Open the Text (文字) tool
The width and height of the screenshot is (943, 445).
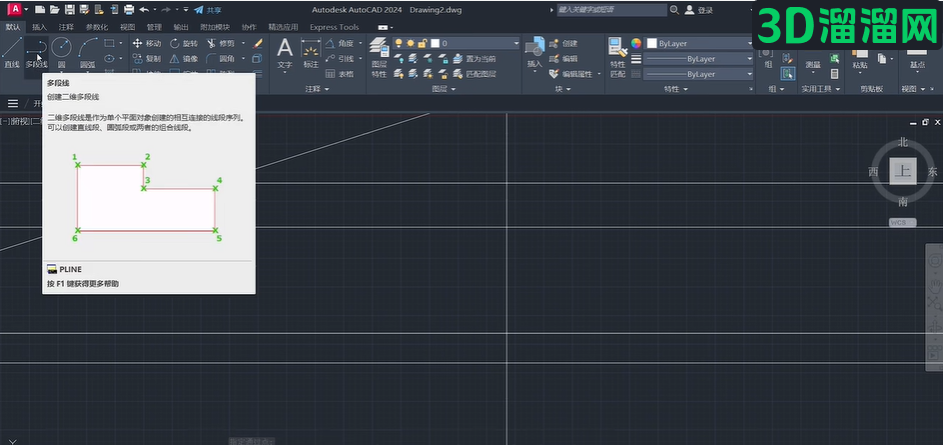(284, 53)
